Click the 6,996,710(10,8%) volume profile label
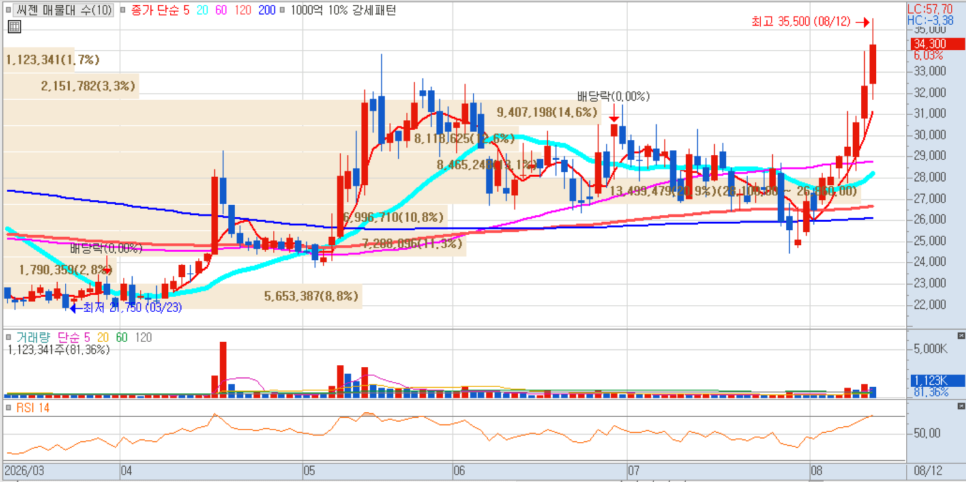This screenshot has width=966, height=482. (391, 217)
